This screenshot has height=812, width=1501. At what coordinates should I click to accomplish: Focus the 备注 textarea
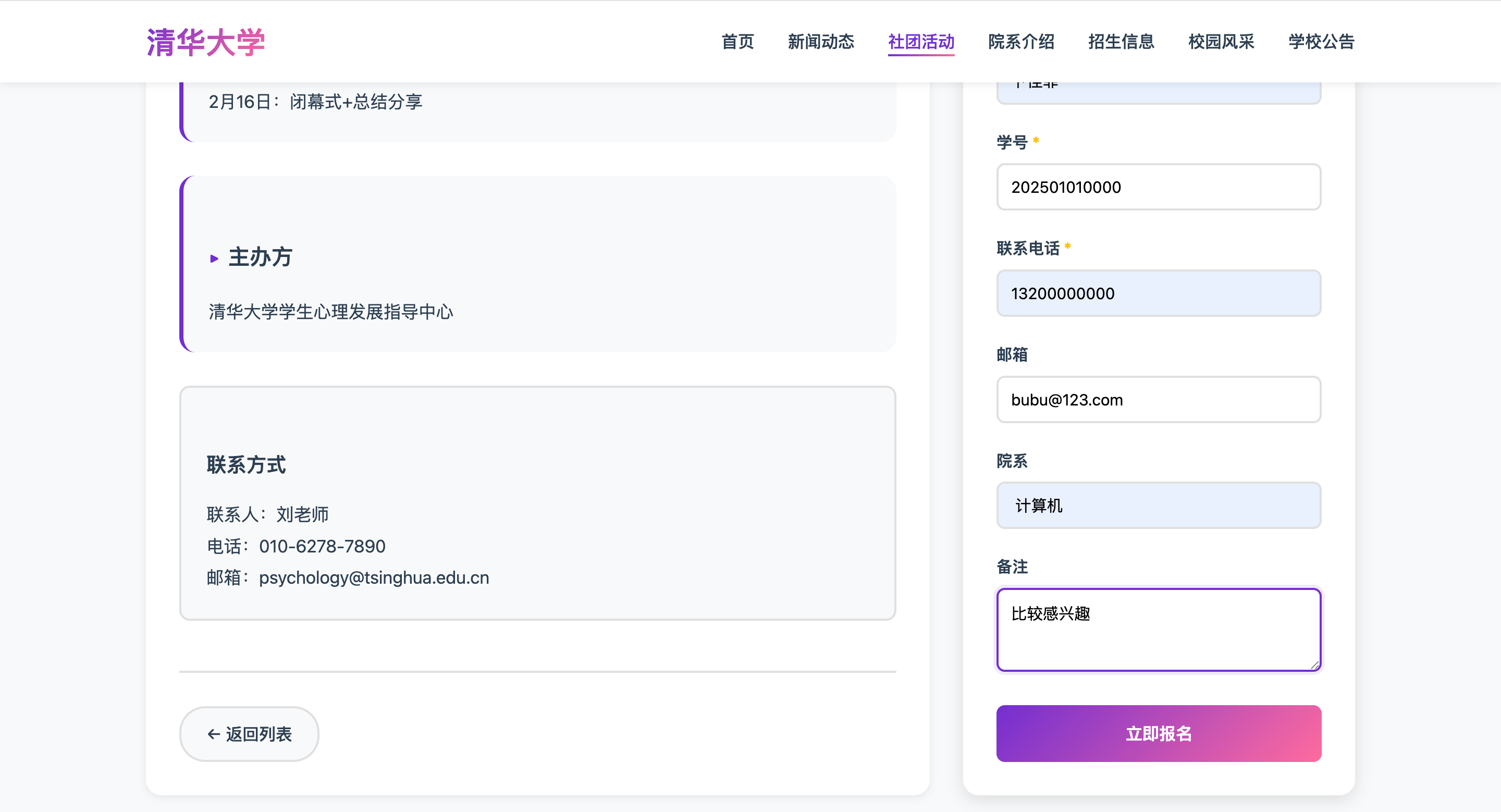click(1158, 630)
